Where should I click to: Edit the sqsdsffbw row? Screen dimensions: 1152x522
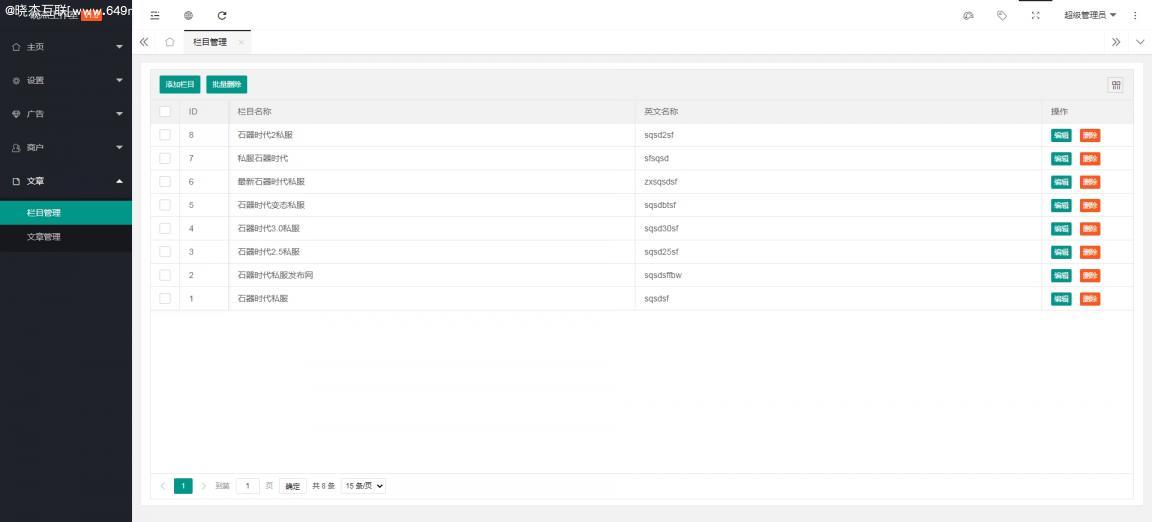point(1061,276)
